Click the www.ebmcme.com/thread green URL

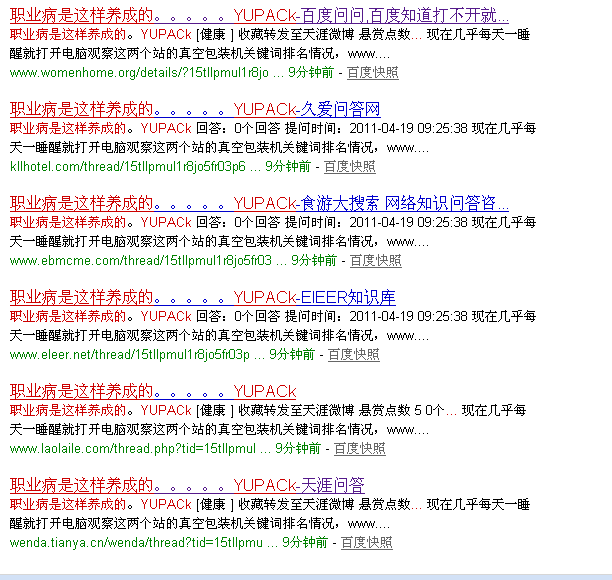tap(141, 261)
